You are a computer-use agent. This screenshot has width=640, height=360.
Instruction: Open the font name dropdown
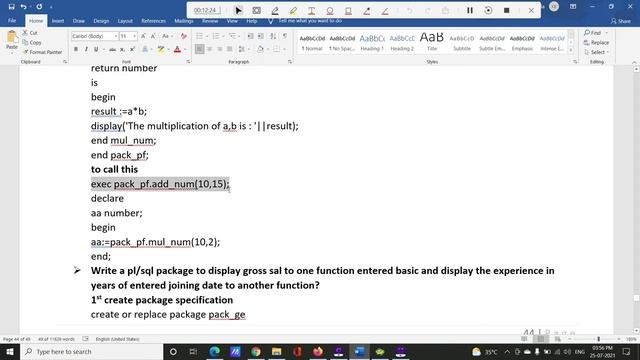click(116, 36)
